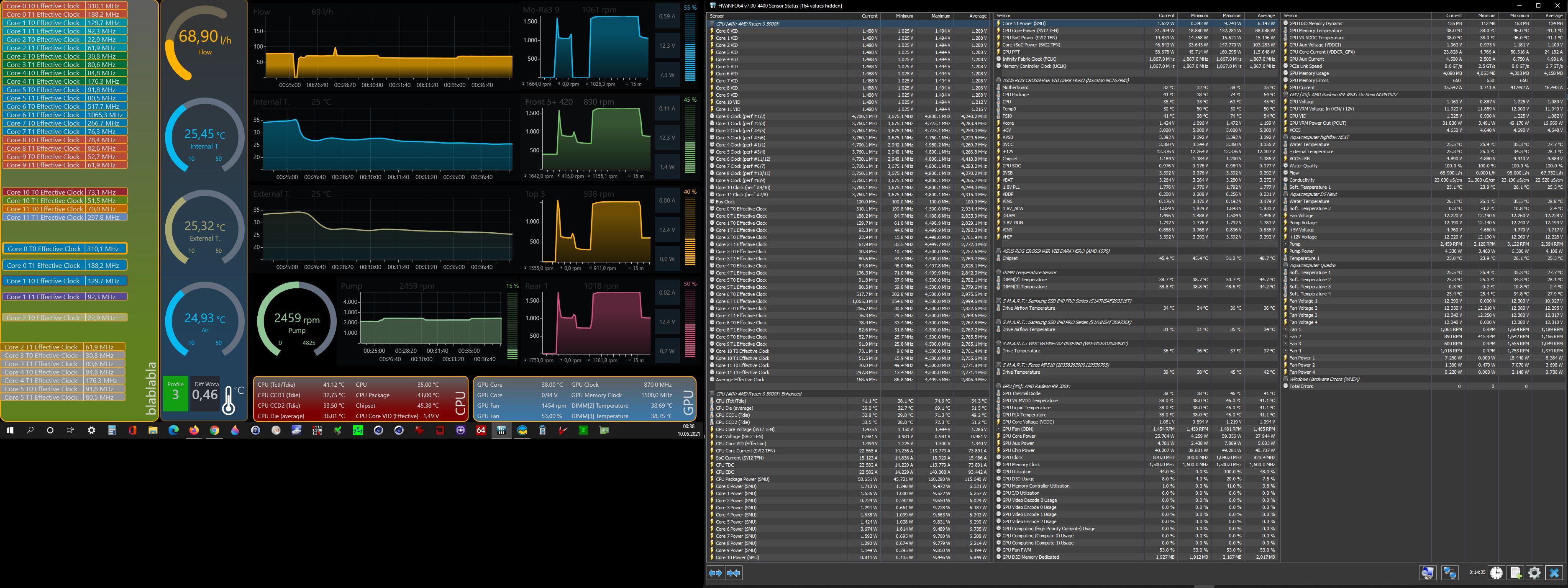Click the highlighted aquasuite taskbar icon

pyautogui.click(x=502, y=430)
